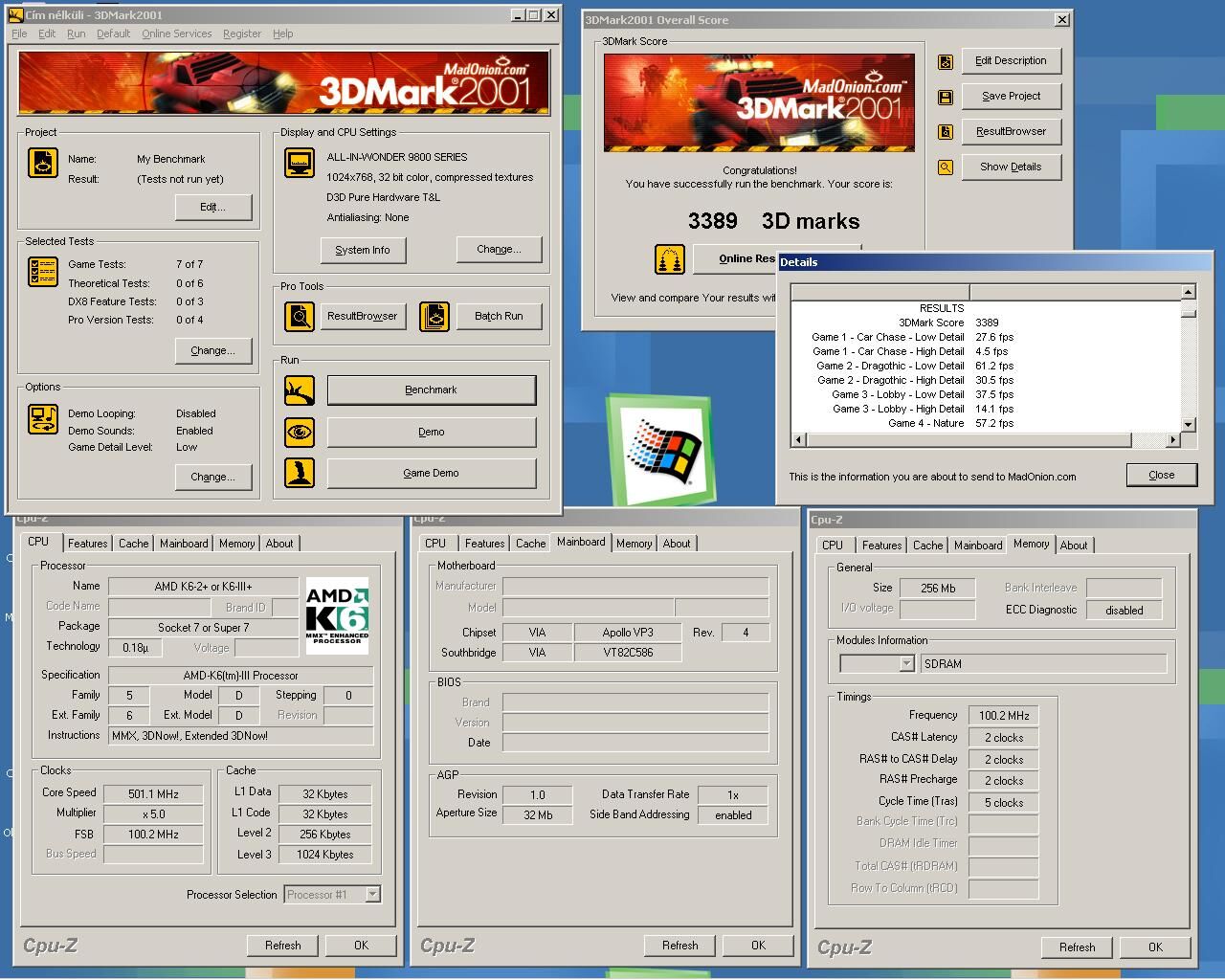
Task: Click the Demo button
Action: 432,432
